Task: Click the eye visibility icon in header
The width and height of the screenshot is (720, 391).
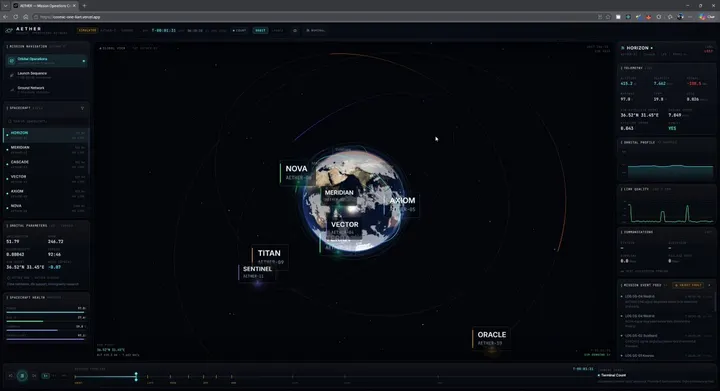Action: pos(295,30)
